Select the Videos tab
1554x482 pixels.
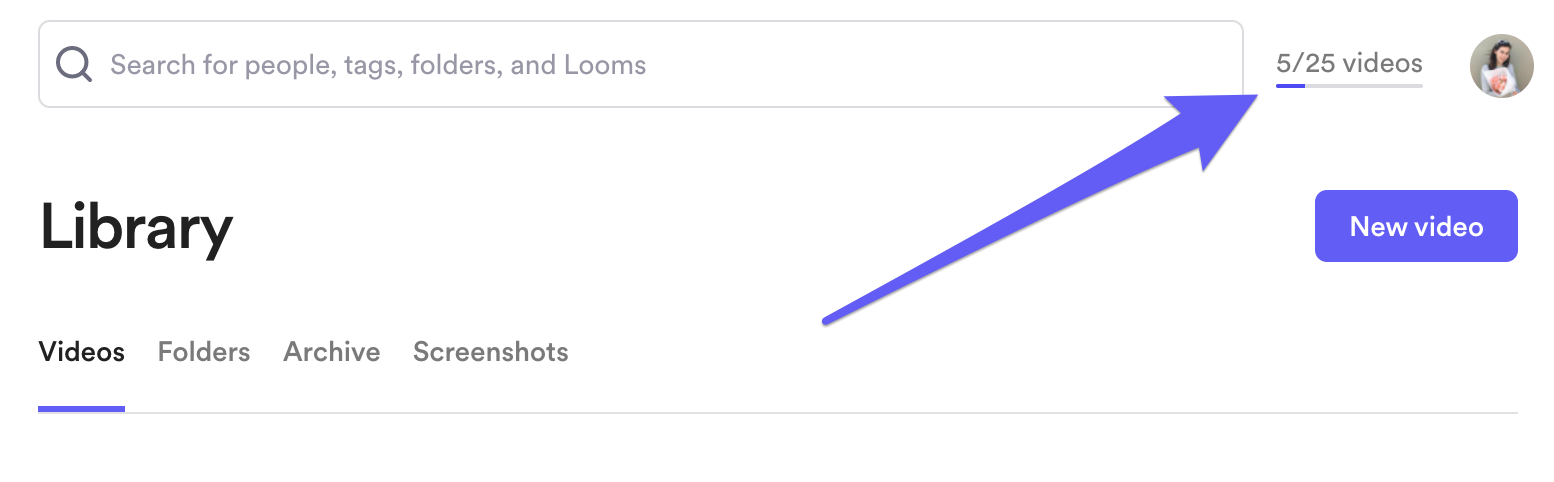pyautogui.click(x=81, y=352)
